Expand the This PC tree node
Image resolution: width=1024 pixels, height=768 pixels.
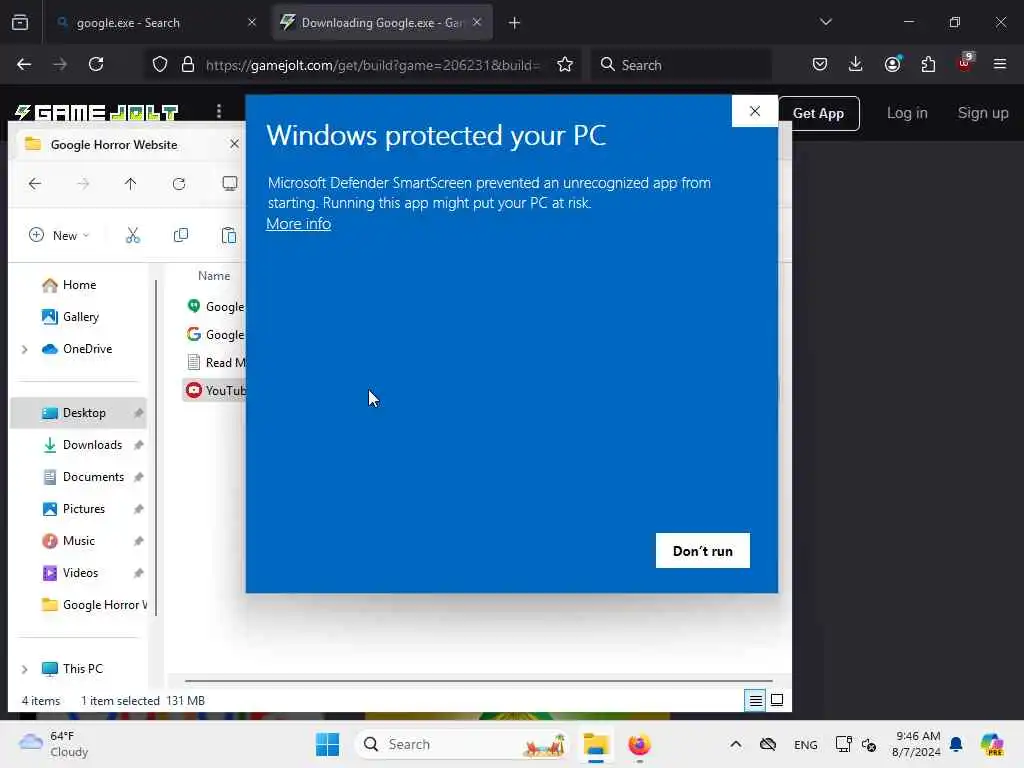(x=25, y=669)
